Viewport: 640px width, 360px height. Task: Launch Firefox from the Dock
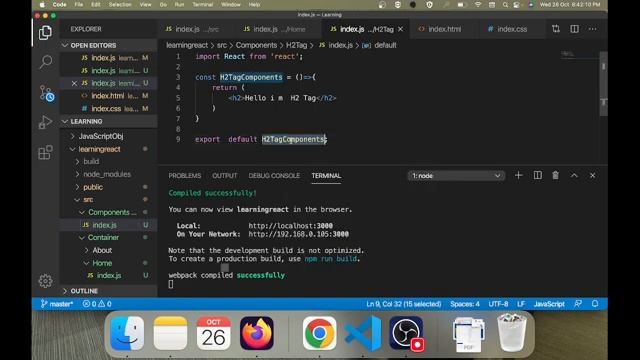(257, 333)
